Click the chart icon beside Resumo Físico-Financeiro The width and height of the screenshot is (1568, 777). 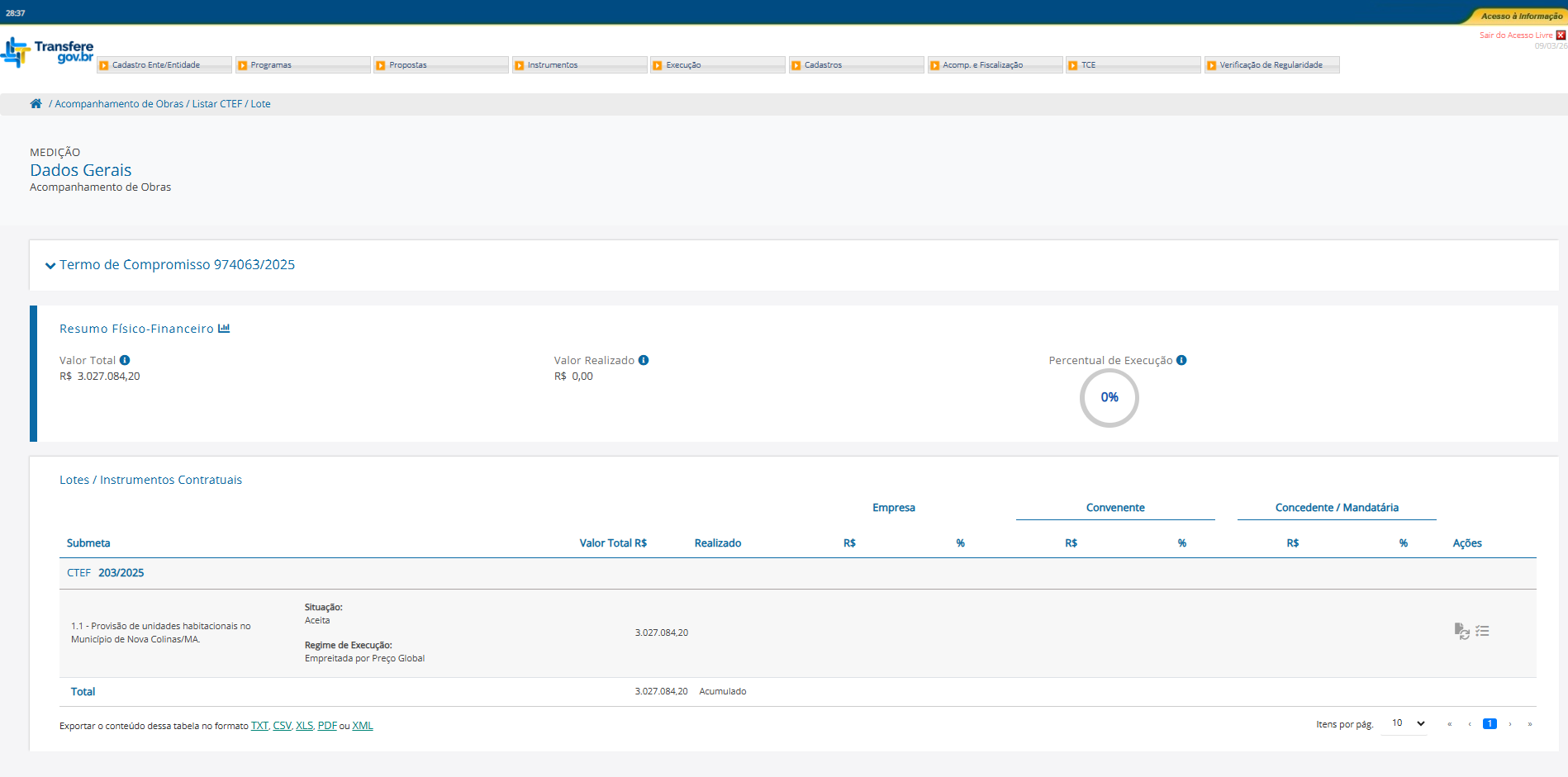224,329
